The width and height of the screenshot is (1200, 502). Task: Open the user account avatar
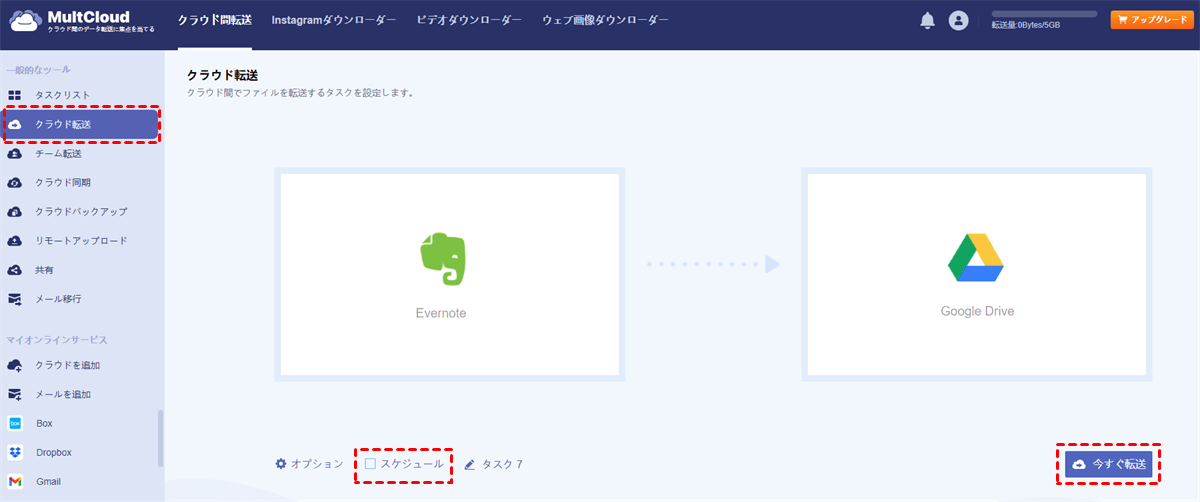[x=958, y=20]
